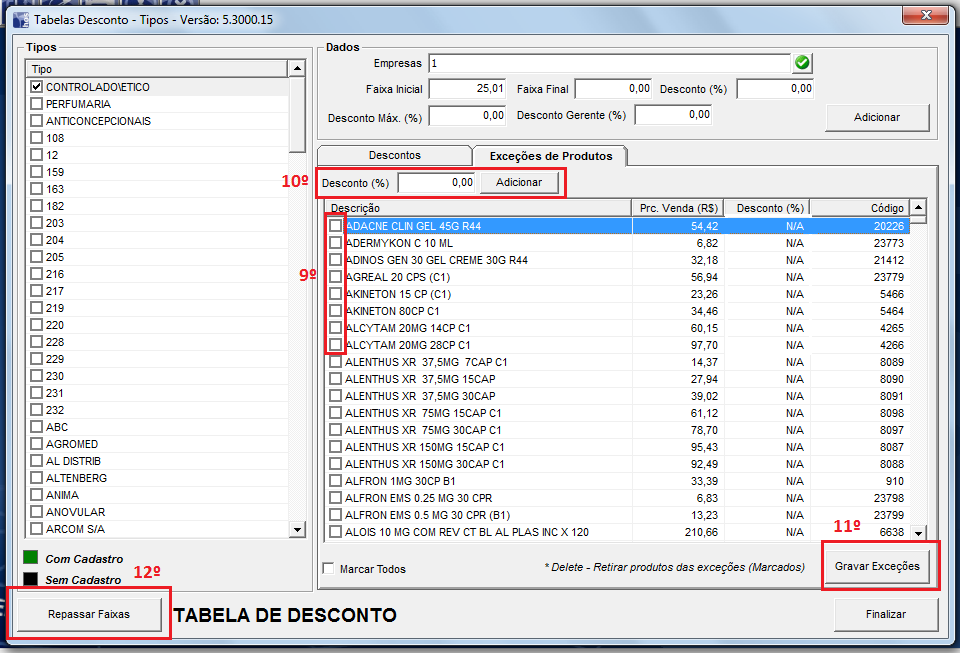Click the Repassar Faixas button

(x=88, y=614)
